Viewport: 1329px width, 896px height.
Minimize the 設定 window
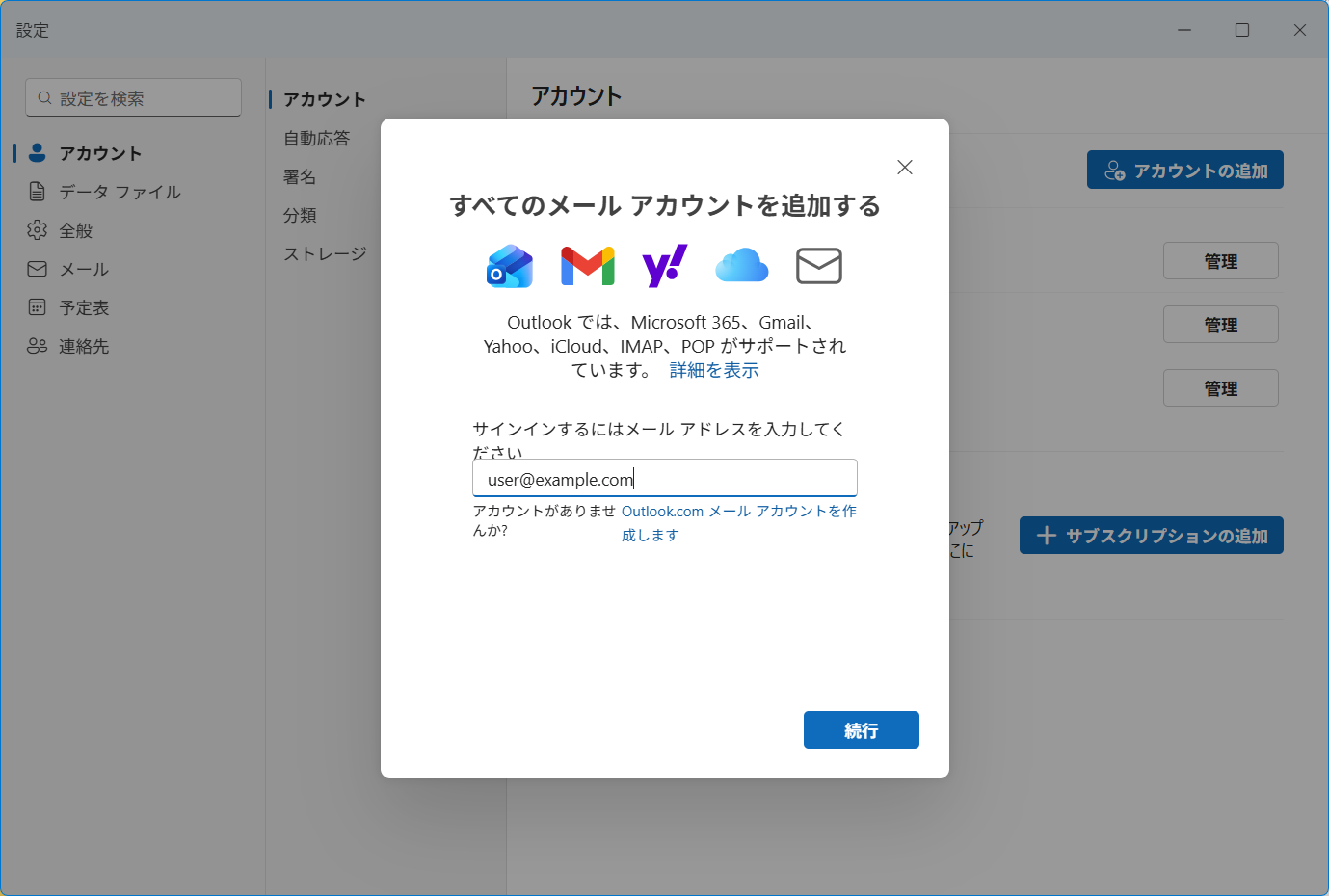[x=1184, y=30]
